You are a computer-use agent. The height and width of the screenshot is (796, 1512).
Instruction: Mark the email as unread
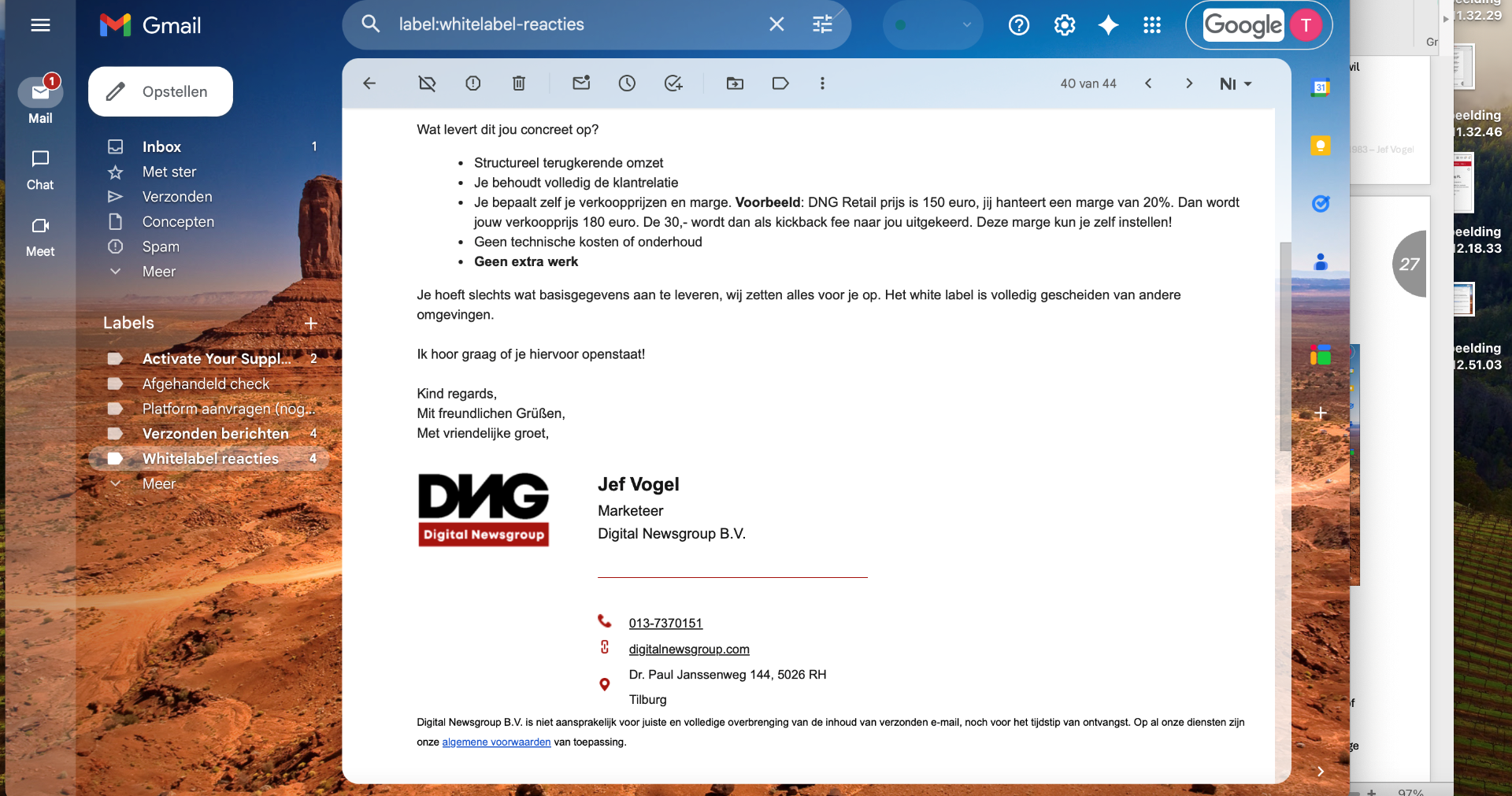point(581,83)
